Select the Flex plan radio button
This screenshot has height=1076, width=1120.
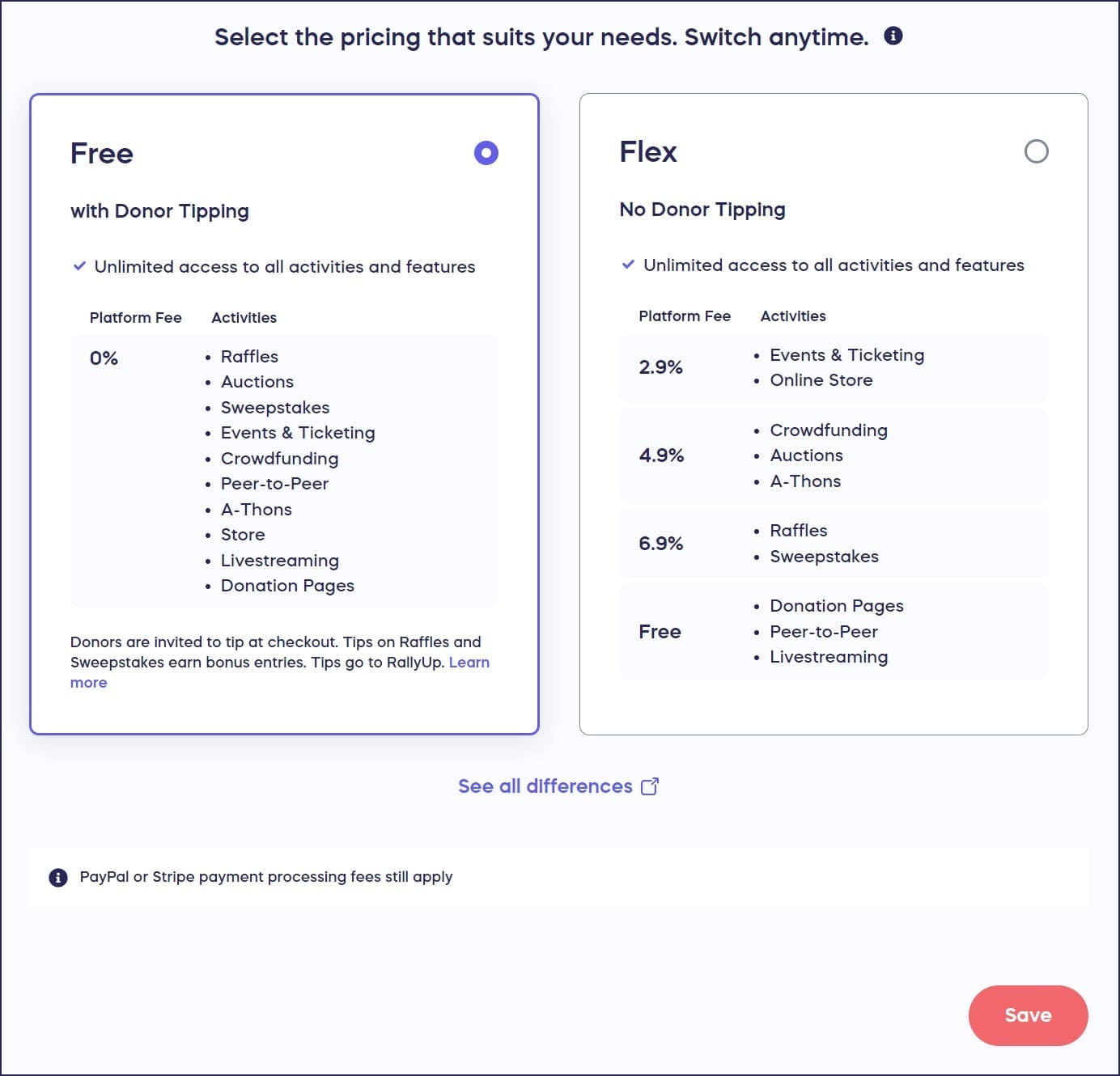click(x=1036, y=151)
